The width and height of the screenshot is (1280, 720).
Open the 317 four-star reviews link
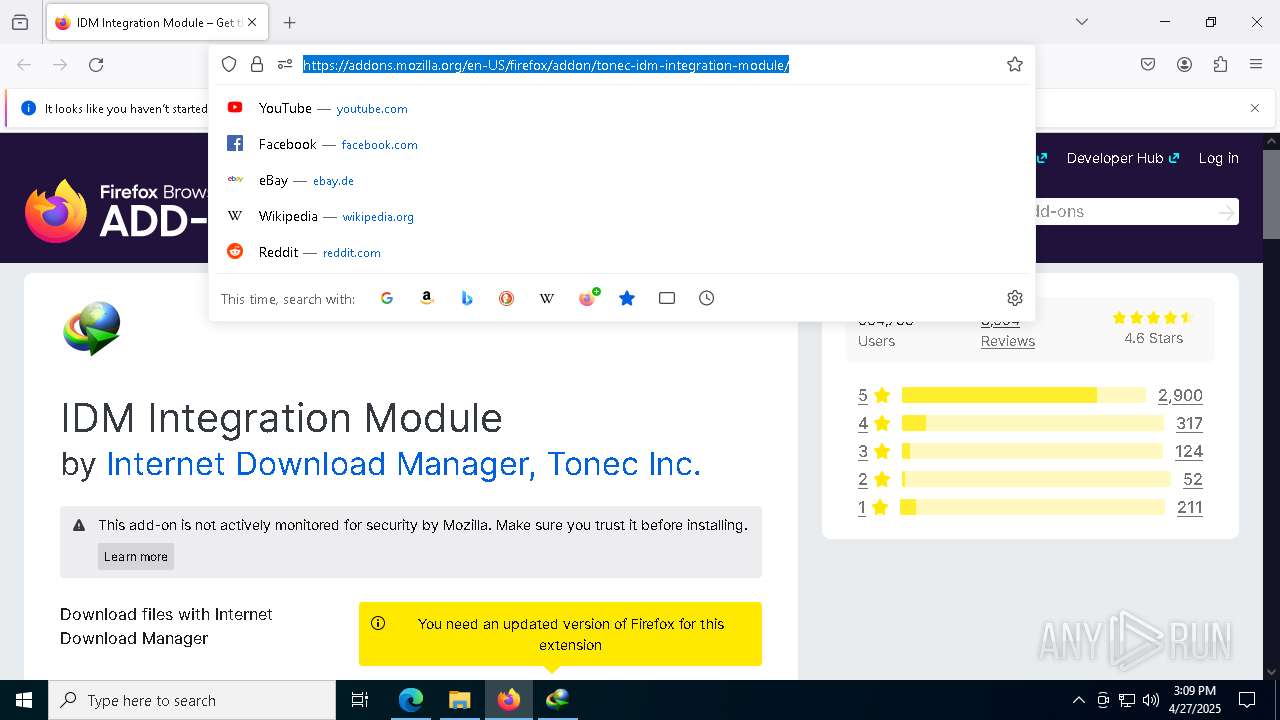[1189, 423]
